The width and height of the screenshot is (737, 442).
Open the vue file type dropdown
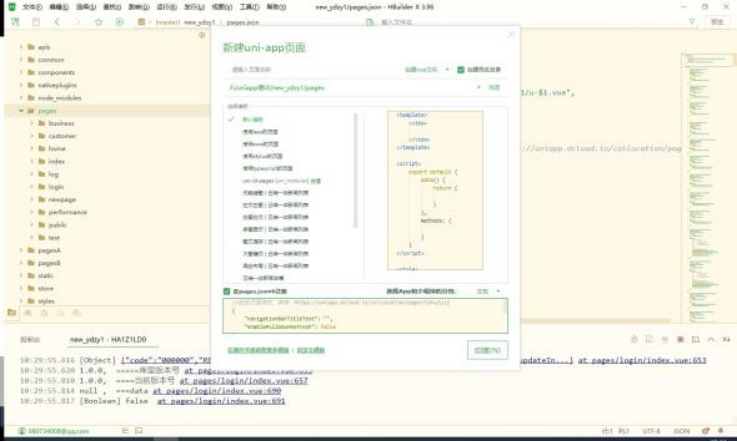(427, 70)
